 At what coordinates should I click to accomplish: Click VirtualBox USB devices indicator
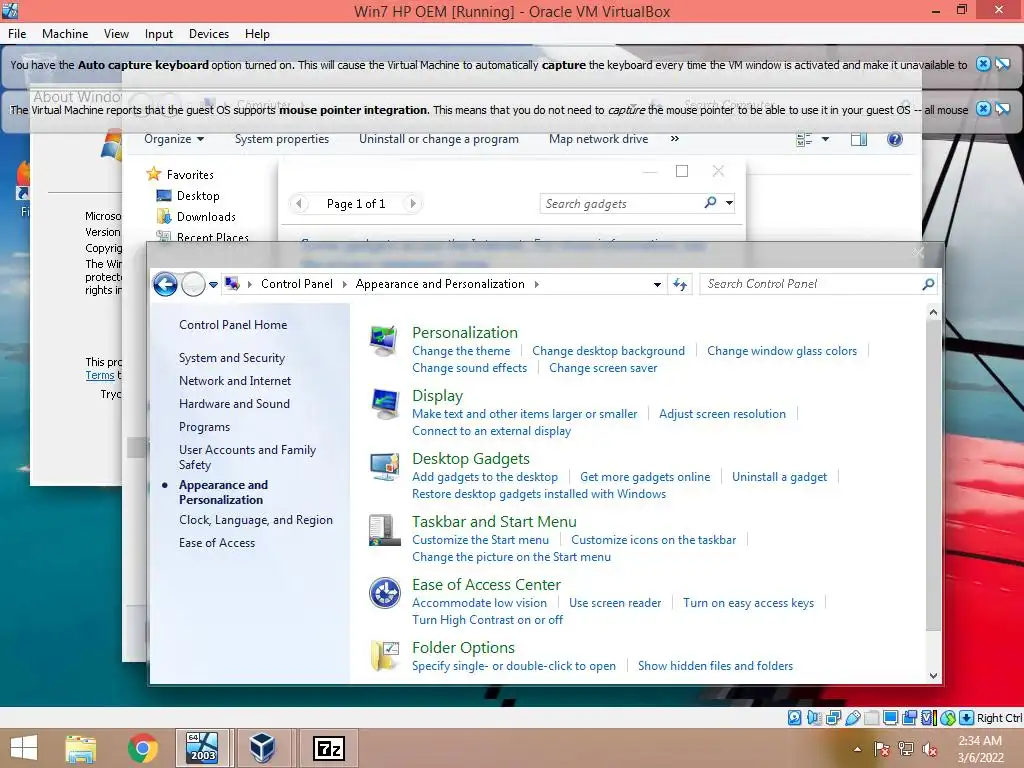pyautogui.click(x=853, y=718)
